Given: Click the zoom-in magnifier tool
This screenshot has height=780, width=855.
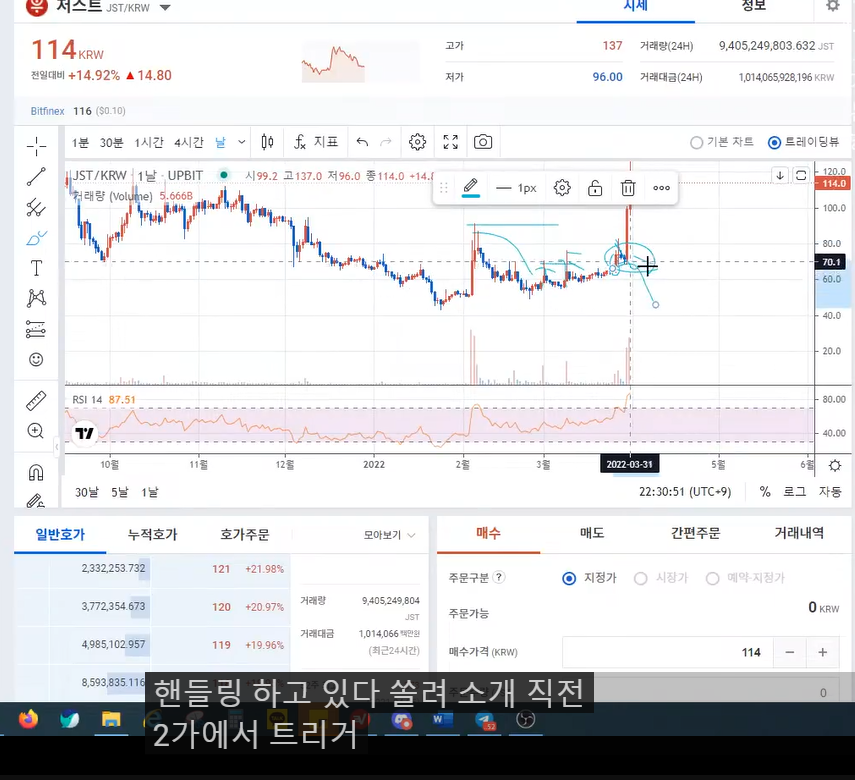Looking at the screenshot, I should (36, 431).
